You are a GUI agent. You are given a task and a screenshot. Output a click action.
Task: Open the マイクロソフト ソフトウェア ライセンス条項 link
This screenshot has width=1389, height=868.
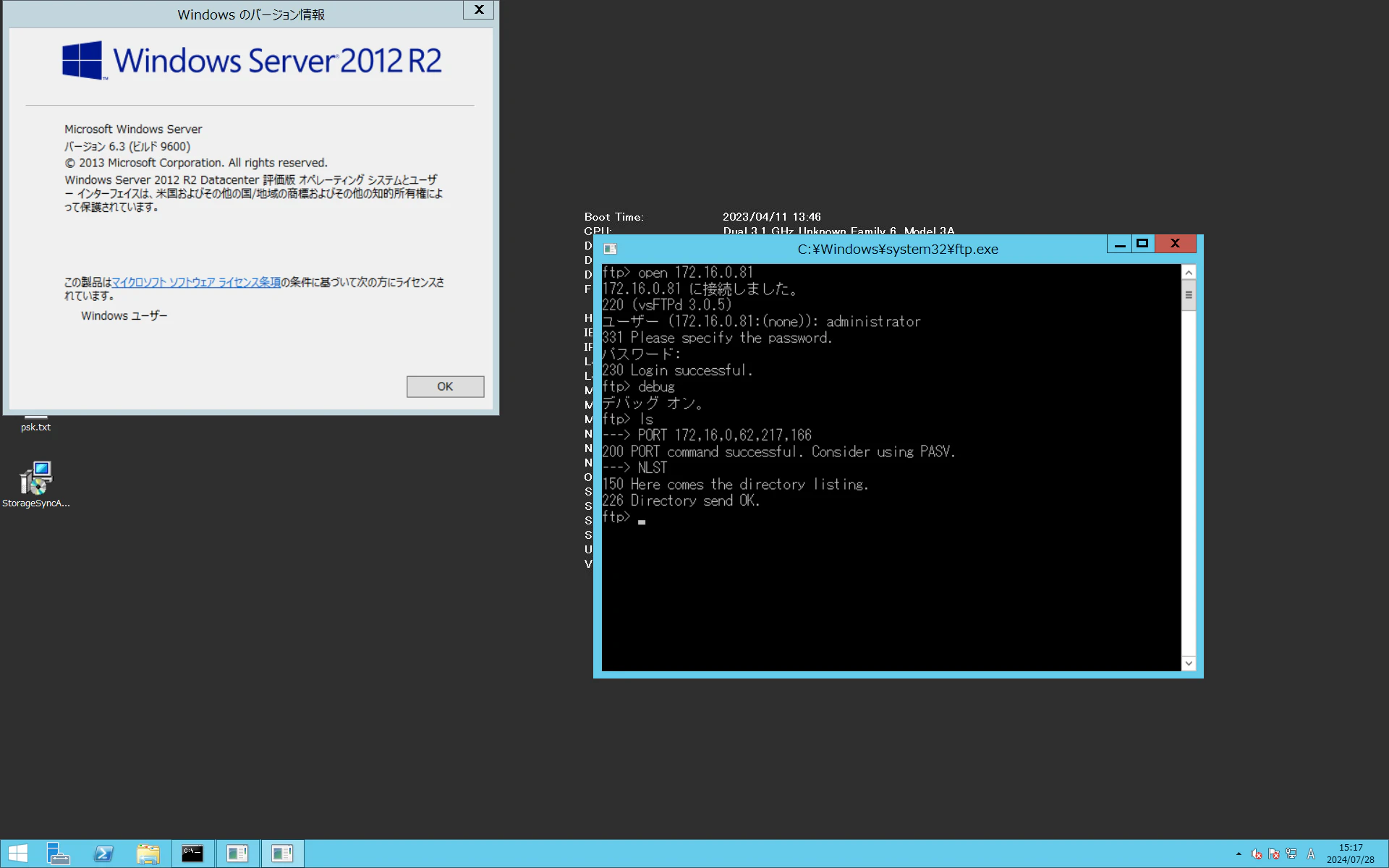click(x=196, y=282)
